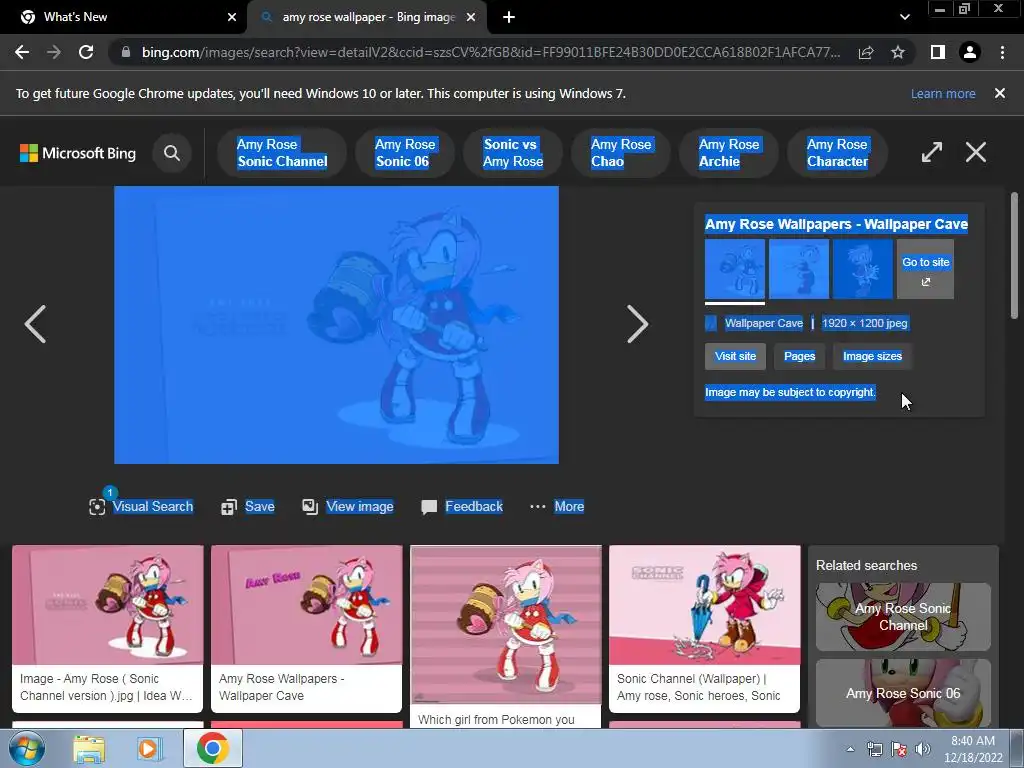1024x768 pixels.
Task: Open the Pages button
Action: pyautogui.click(x=799, y=357)
